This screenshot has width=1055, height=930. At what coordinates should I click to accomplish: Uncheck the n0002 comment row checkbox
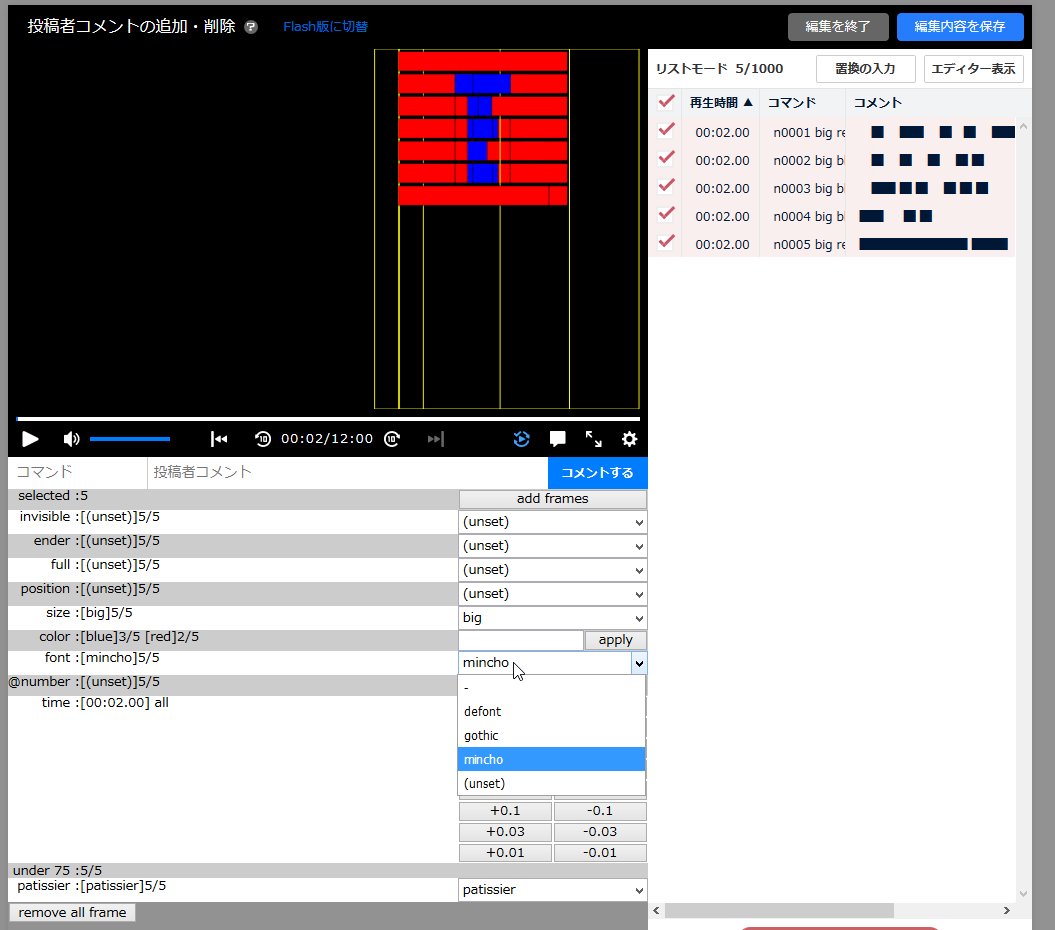(x=666, y=158)
